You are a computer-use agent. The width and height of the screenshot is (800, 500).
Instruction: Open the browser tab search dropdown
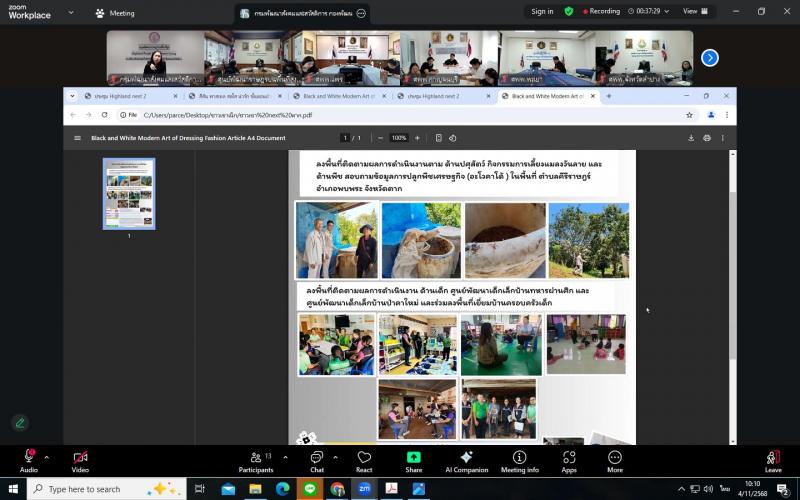(x=72, y=96)
